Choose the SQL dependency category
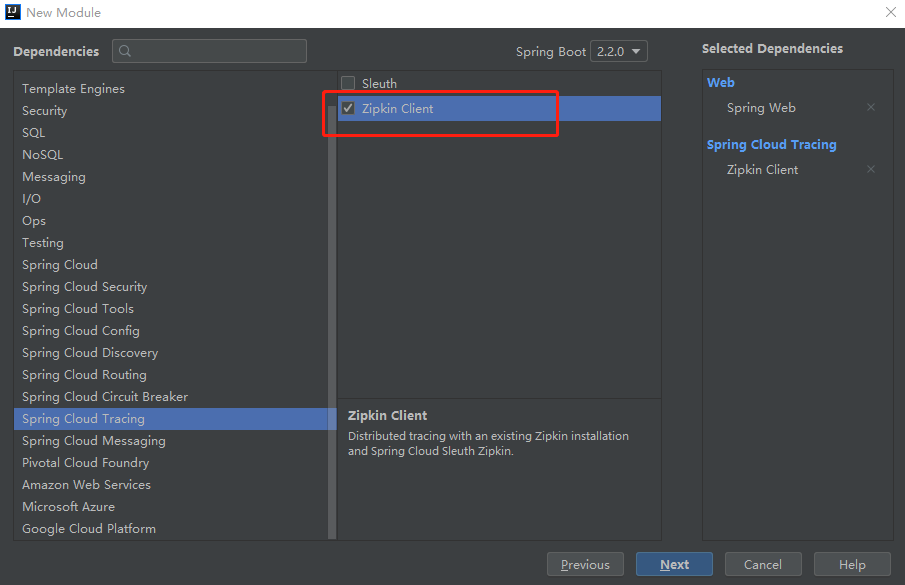Viewport: 905px width, 585px height. coord(34,133)
